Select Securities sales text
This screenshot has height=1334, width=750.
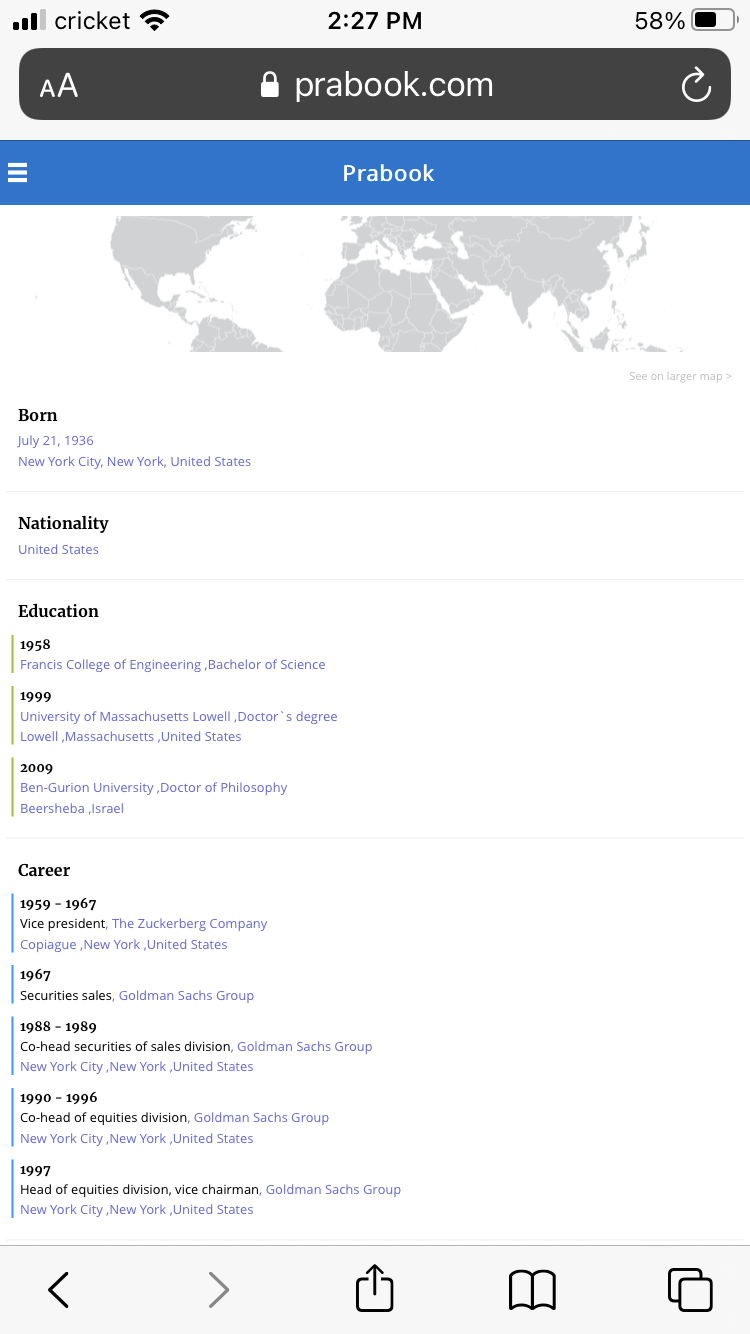click(66, 995)
